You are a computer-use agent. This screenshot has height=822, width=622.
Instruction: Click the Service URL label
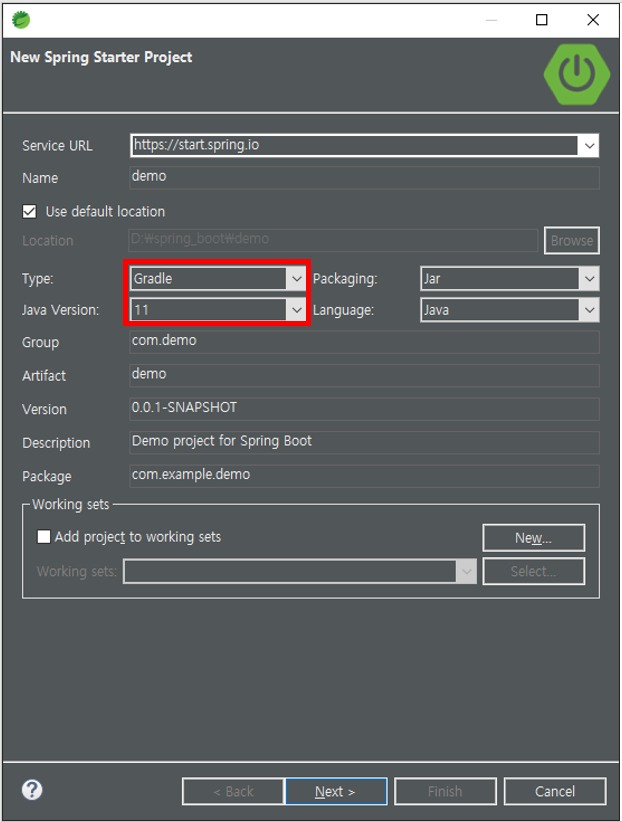click(x=57, y=146)
